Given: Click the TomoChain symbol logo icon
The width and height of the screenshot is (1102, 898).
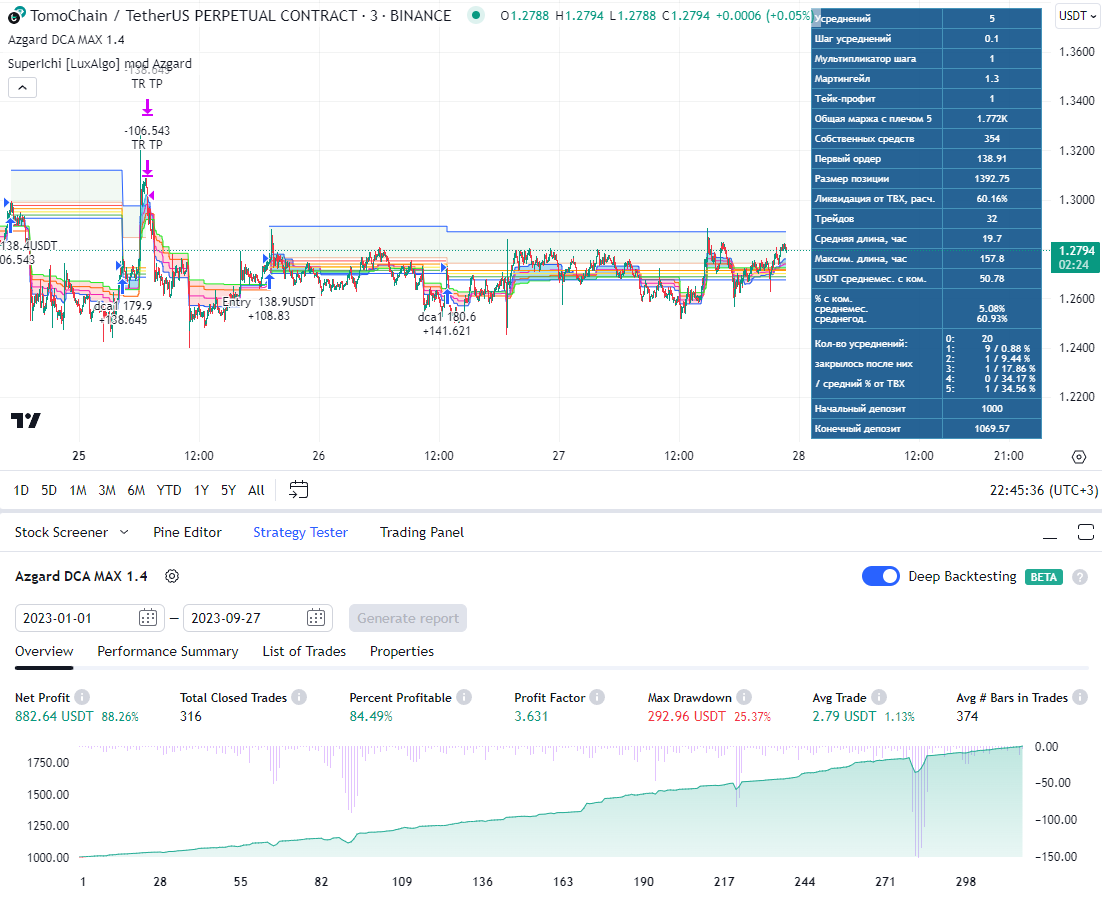Looking at the screenshot, I should 16,15.
